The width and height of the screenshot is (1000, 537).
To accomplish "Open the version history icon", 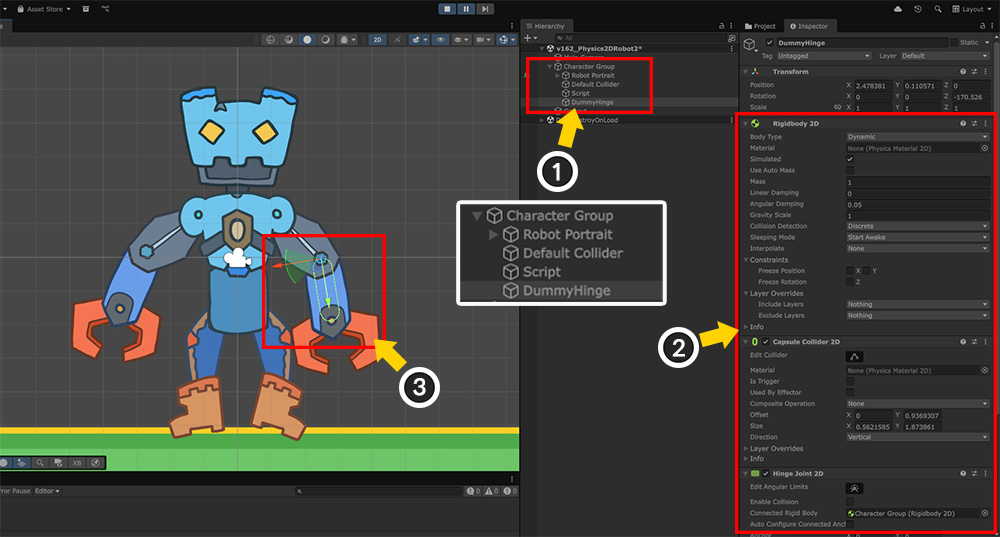I will 918,9.
